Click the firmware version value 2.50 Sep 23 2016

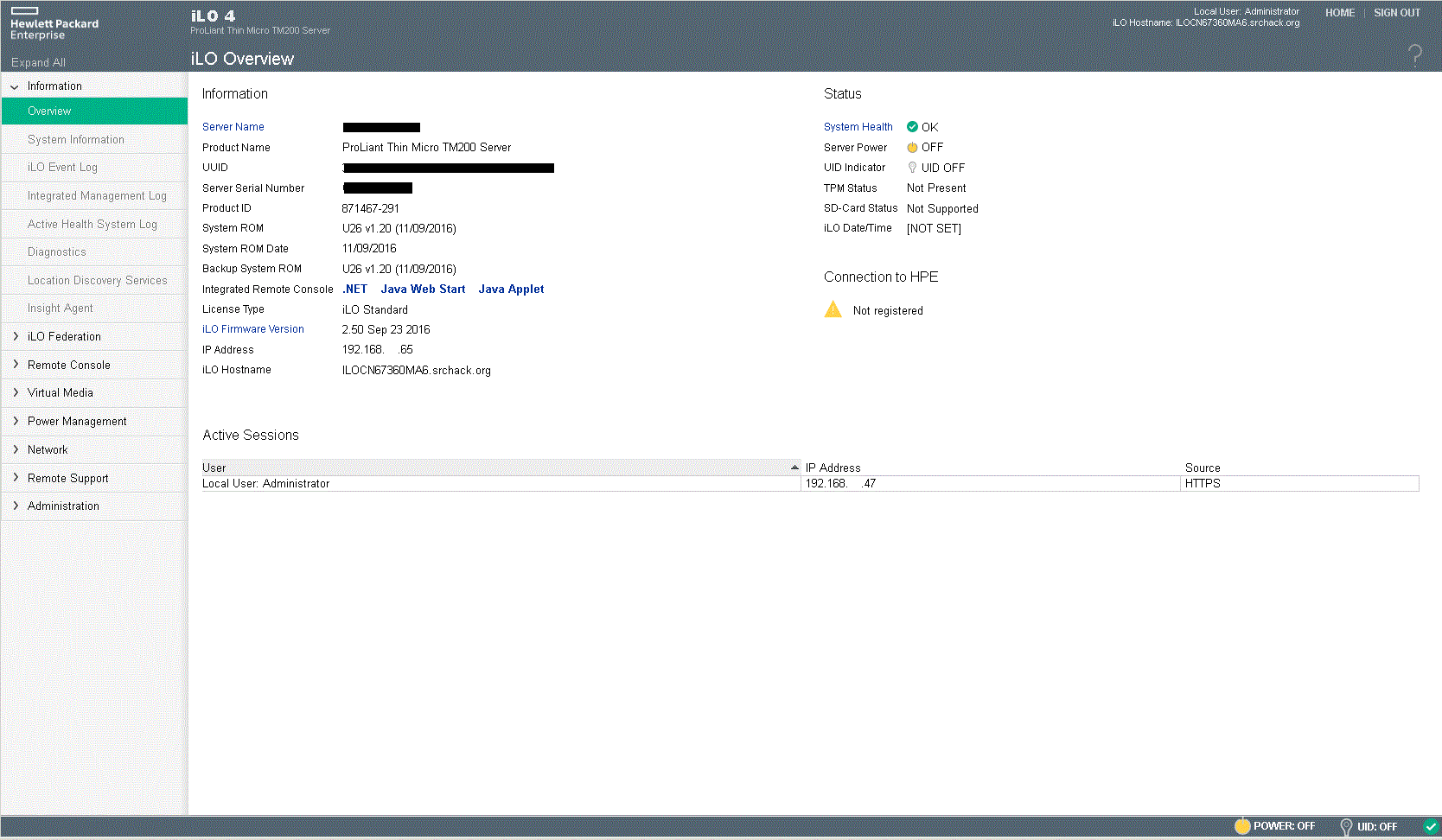point(386,329)
